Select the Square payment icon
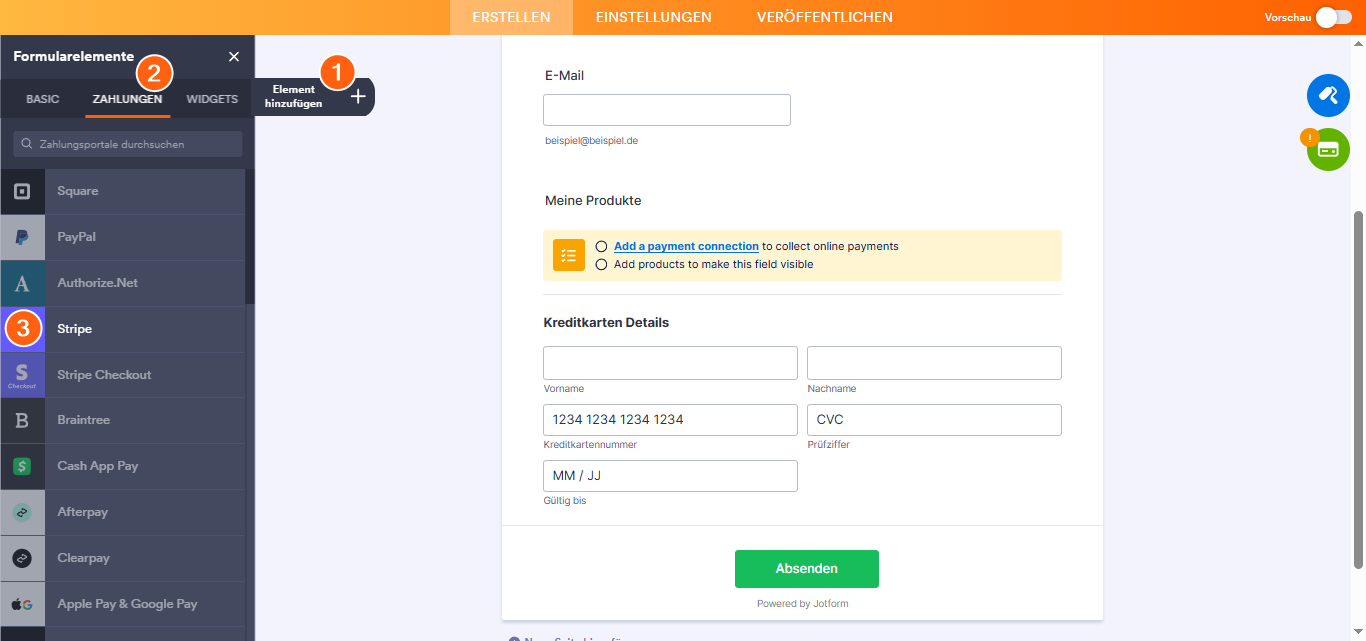Viewport: 1366px width, 641px height. pos(22,191)
